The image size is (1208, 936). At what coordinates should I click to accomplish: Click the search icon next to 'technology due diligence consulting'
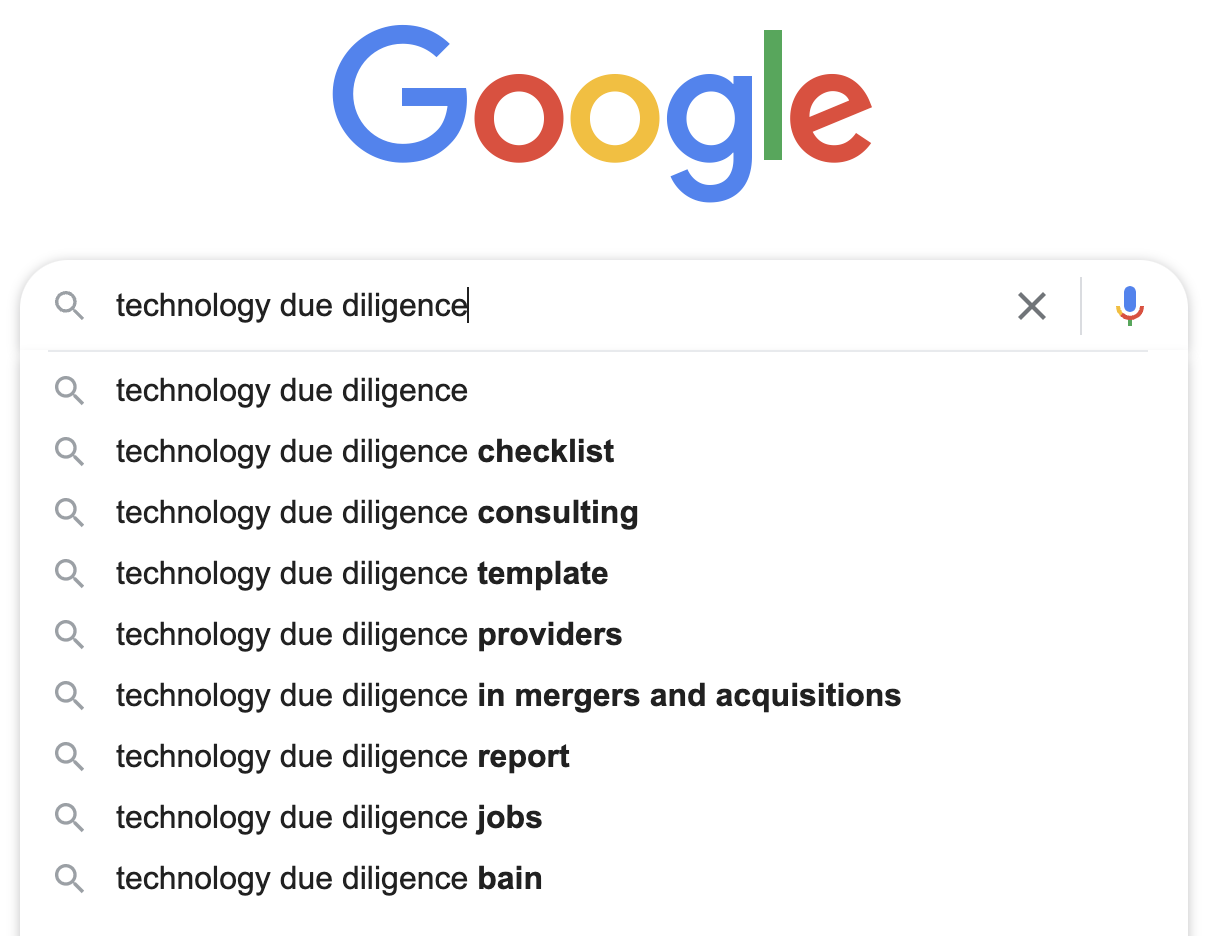[70, 512]
